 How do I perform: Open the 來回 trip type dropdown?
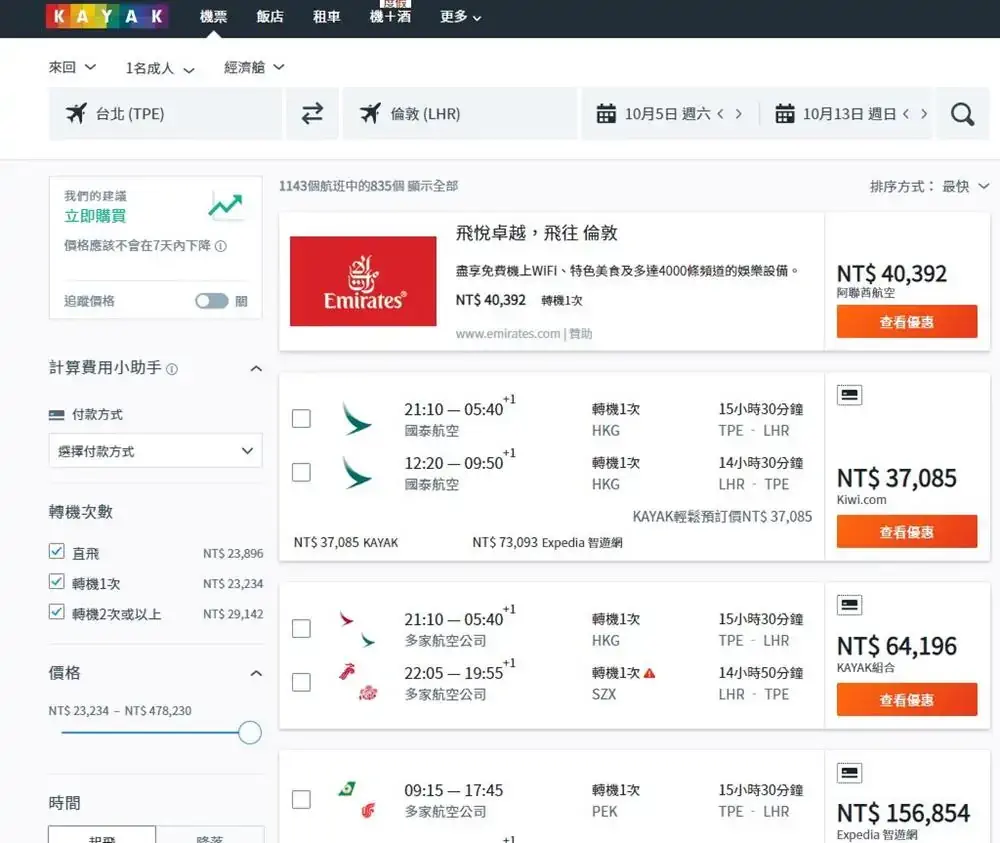coord(72,67)
